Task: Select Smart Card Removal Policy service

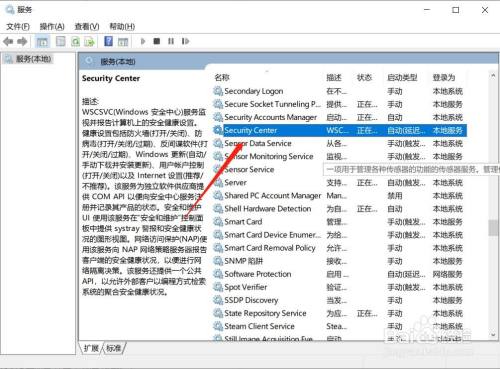Action: point(340,248)
